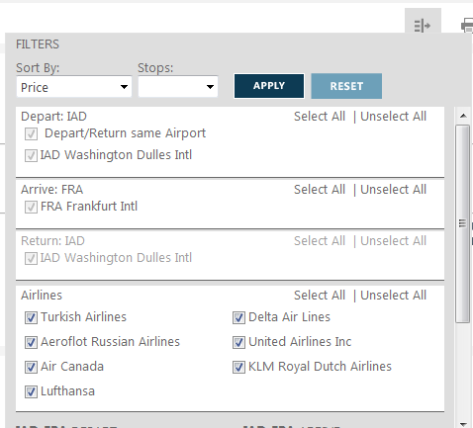473x428 pixels.
Task: Open the Stops dropdown
Action: point(178,87)
